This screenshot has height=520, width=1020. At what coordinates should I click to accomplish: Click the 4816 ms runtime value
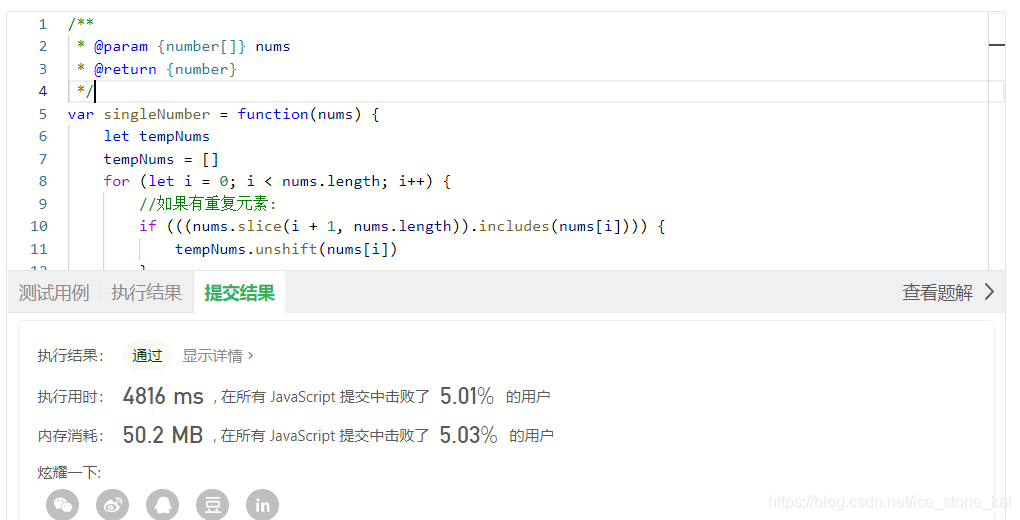[x=163, y=396]
